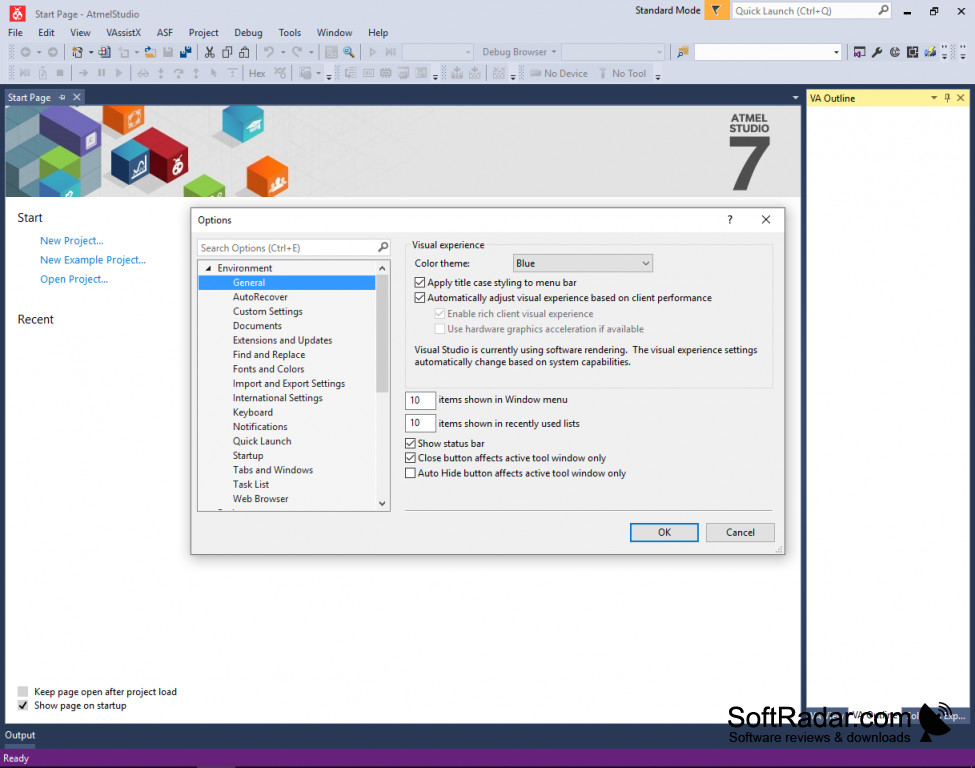The image size is (975, 768).
Task: Close the VA Outline panel
Action: pyautogui.click(x=961, y=98)
